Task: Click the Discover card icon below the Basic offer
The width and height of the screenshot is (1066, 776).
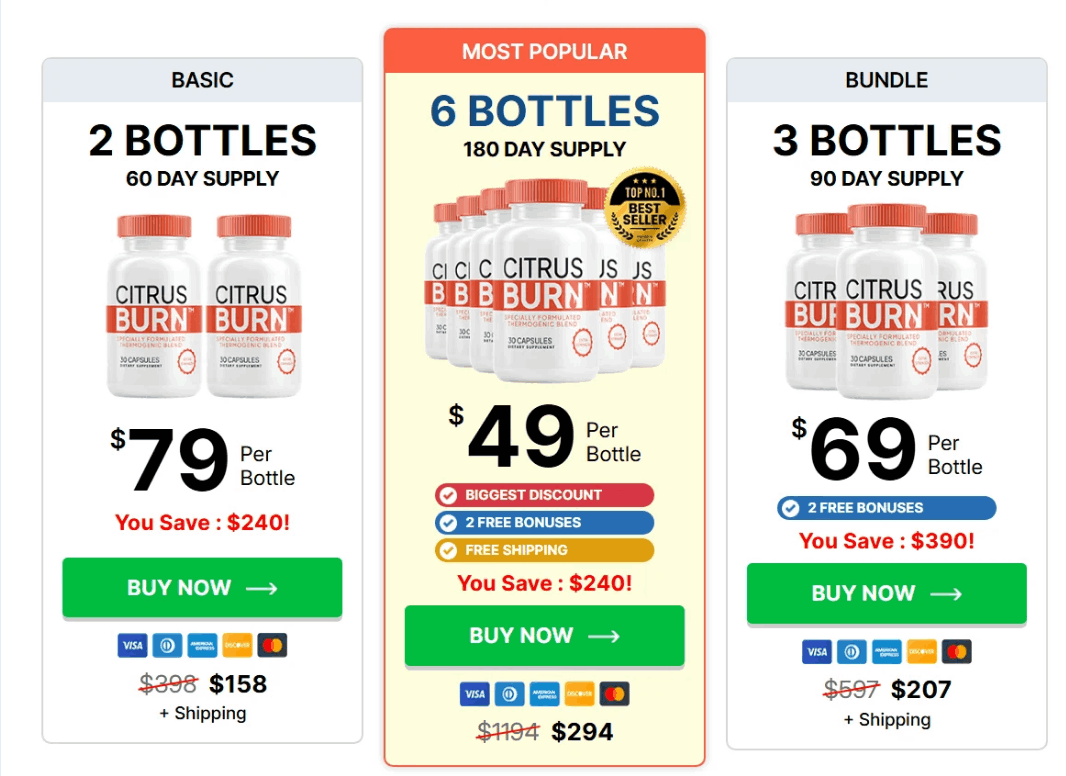Action: [237, 645]
